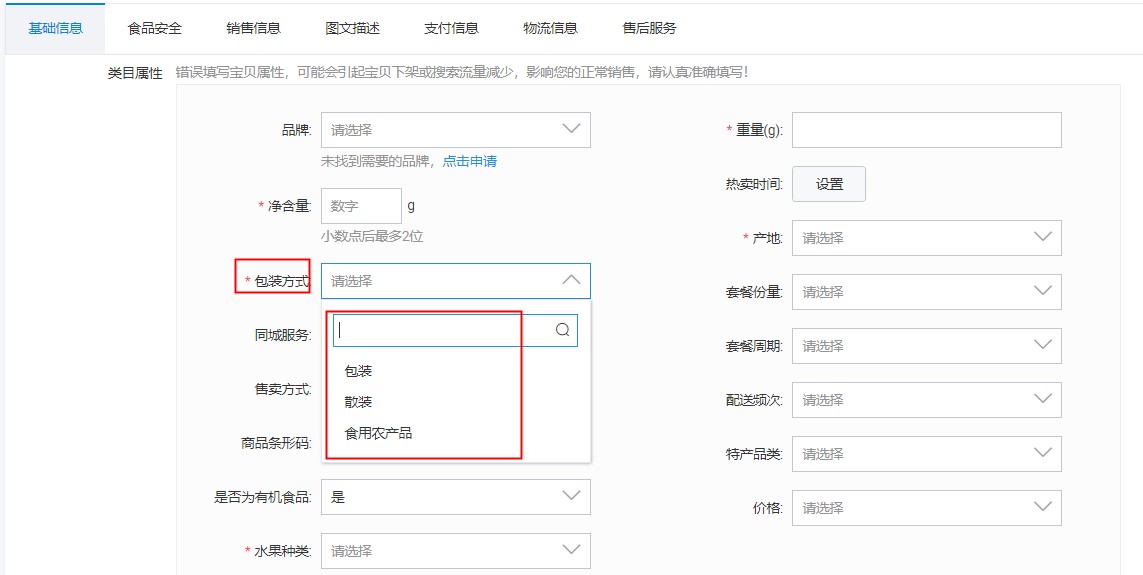The width and height of the screenshot is (1143, 575).
Task: Collapse the 包装方式 dropdown arrow
Action: pos(571,281)
